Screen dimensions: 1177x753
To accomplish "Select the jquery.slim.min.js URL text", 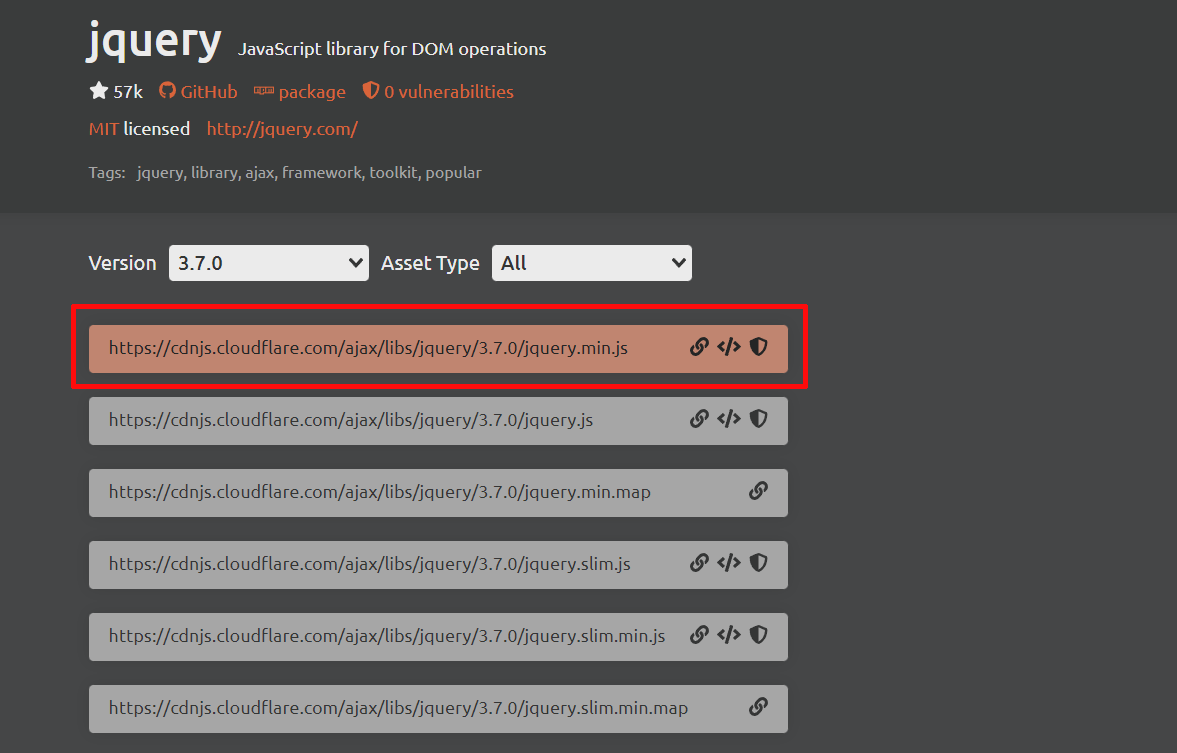I will pos(387,637).
